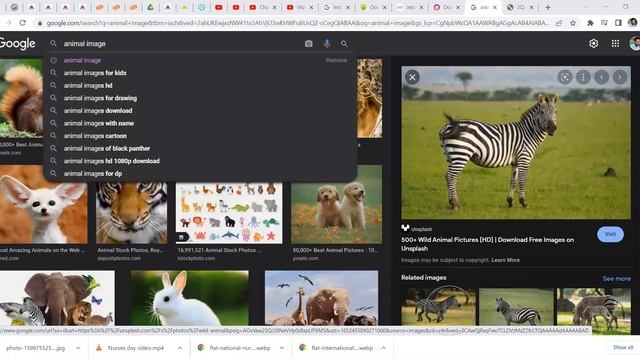This screenshot has height=360, width=640.
Task: Open first related zebra image
Action: (x=438, y=307)
